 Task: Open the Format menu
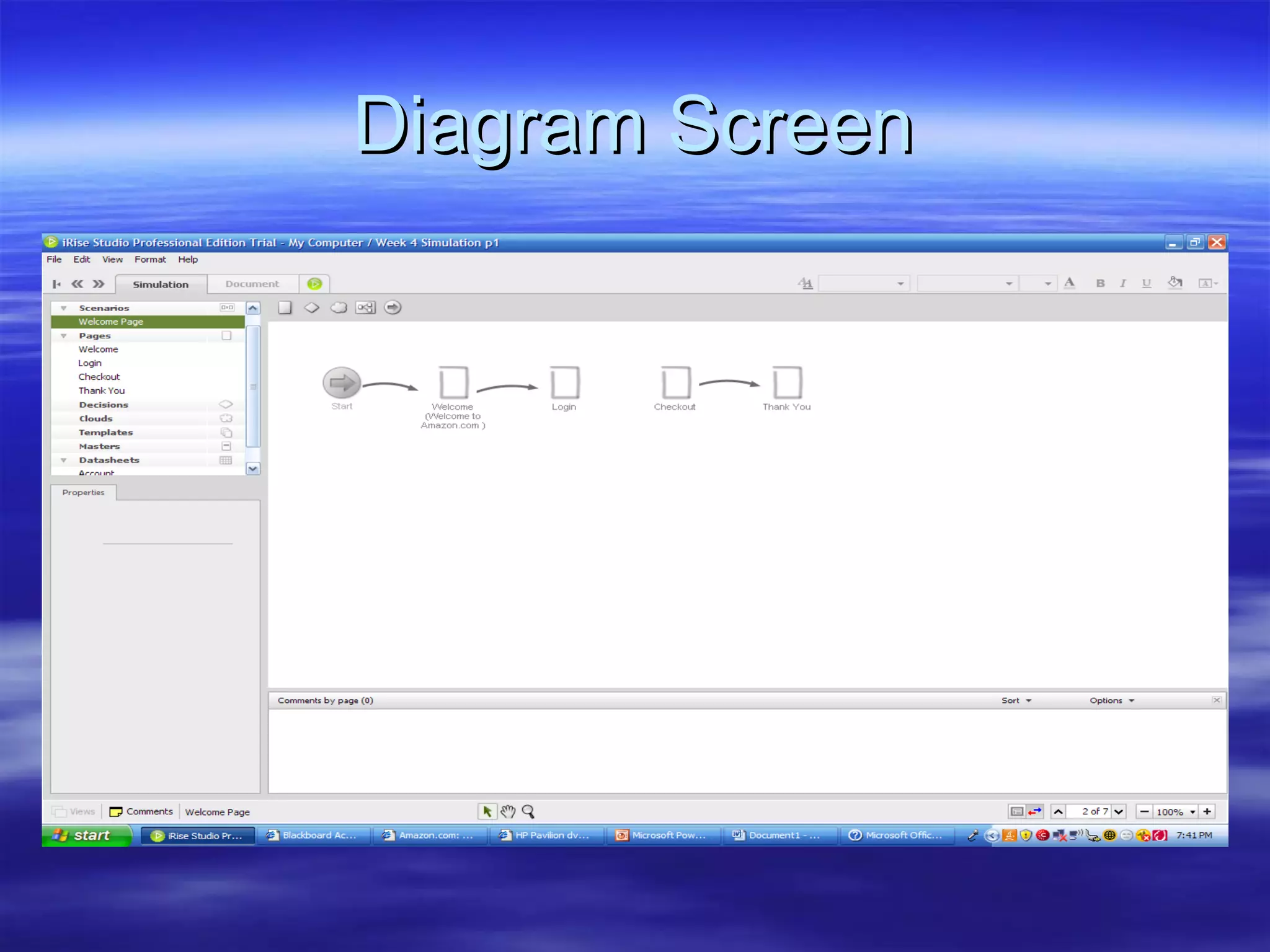150,260
